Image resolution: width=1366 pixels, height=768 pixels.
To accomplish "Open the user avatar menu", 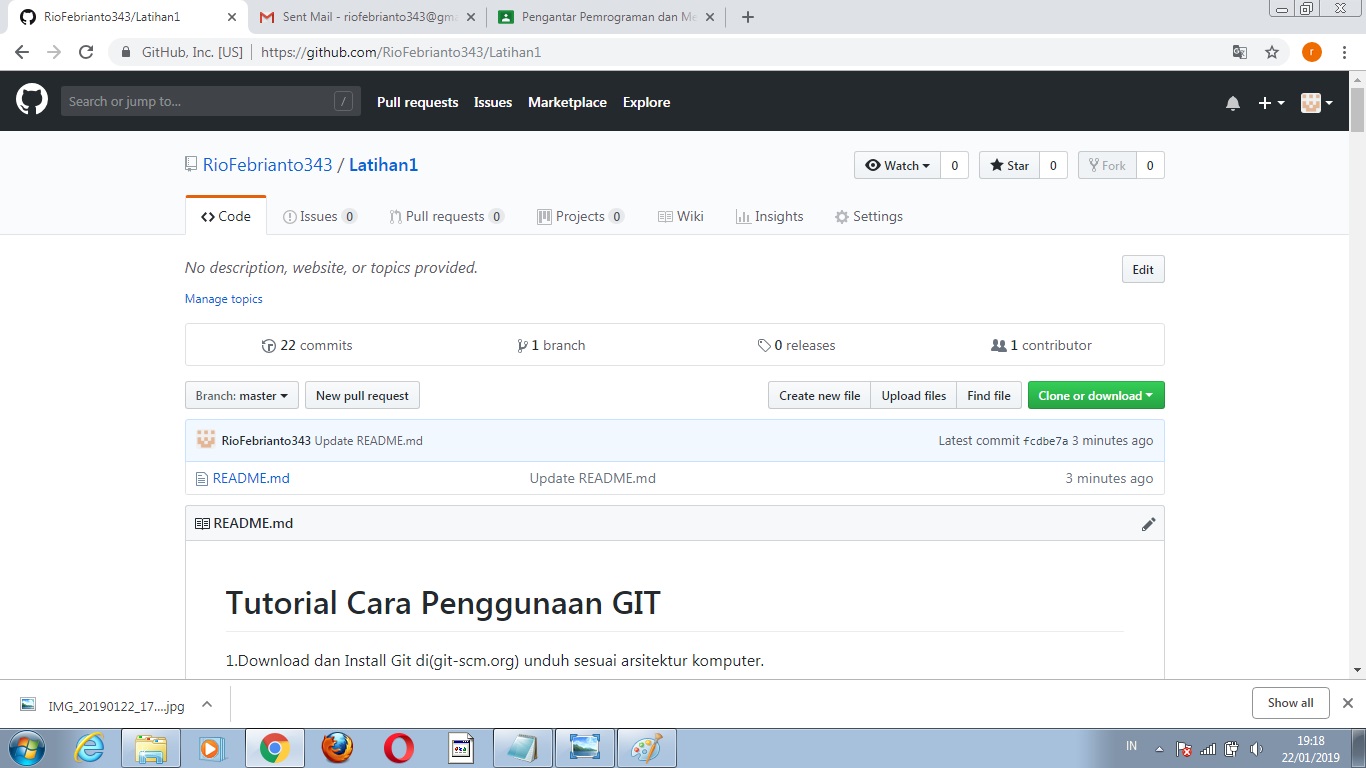I will 1316,103.
